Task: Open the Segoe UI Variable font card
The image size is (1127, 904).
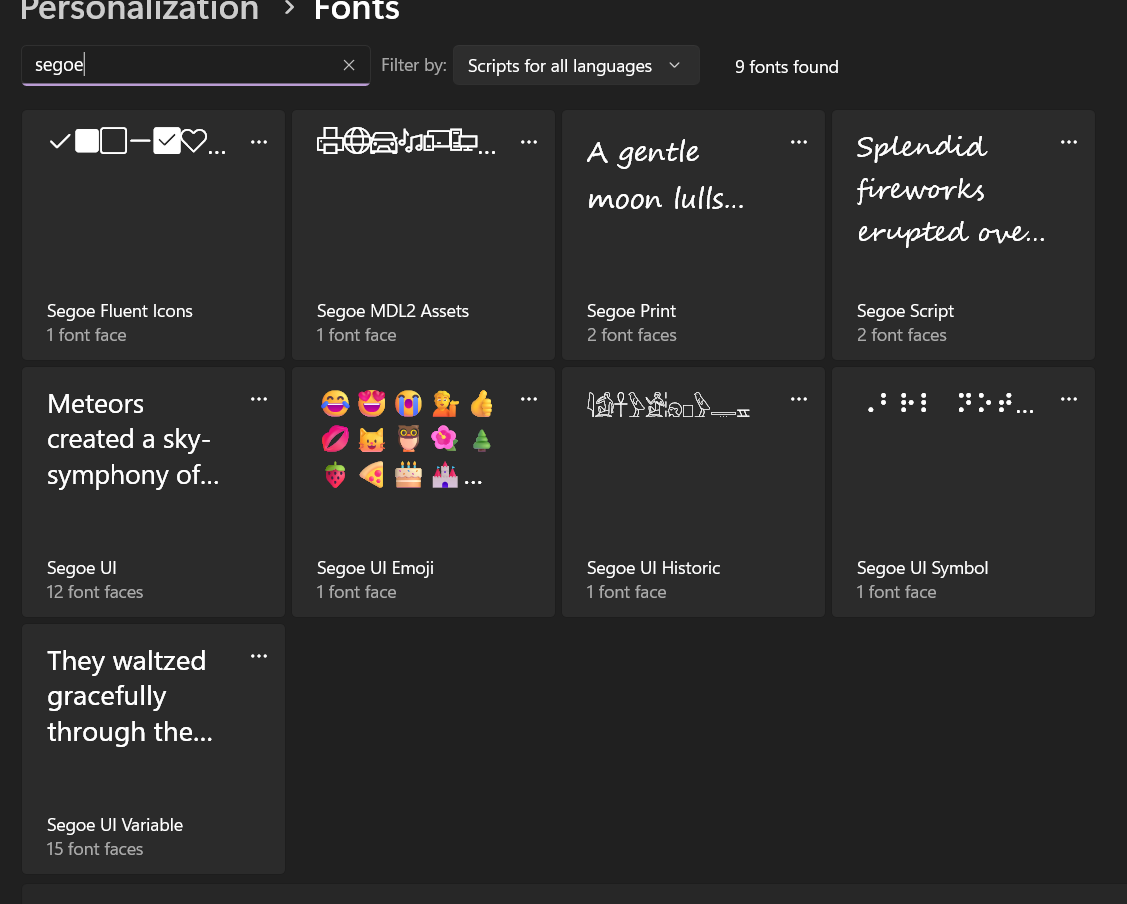Action: [x=153, y=749]
